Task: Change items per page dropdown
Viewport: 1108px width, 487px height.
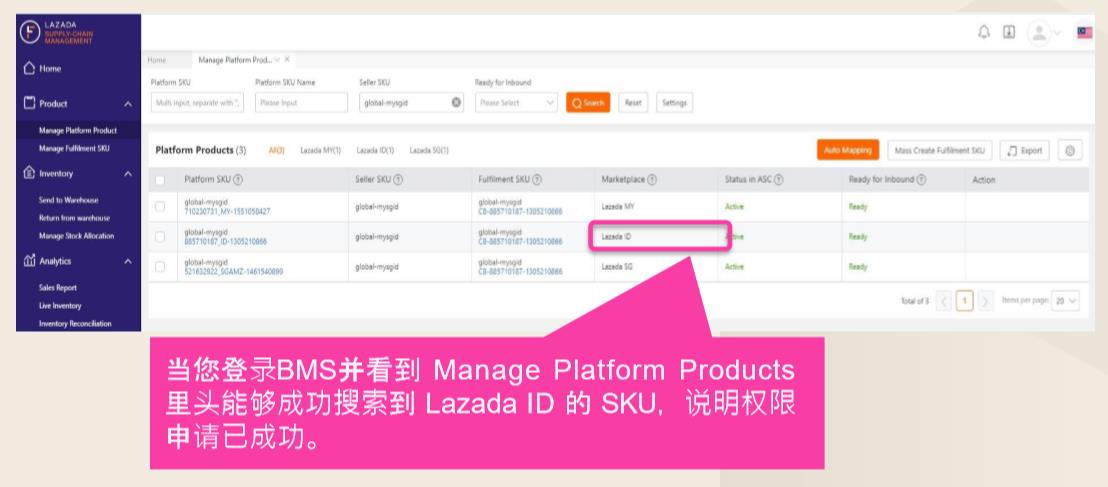Action: [1067, 299]
